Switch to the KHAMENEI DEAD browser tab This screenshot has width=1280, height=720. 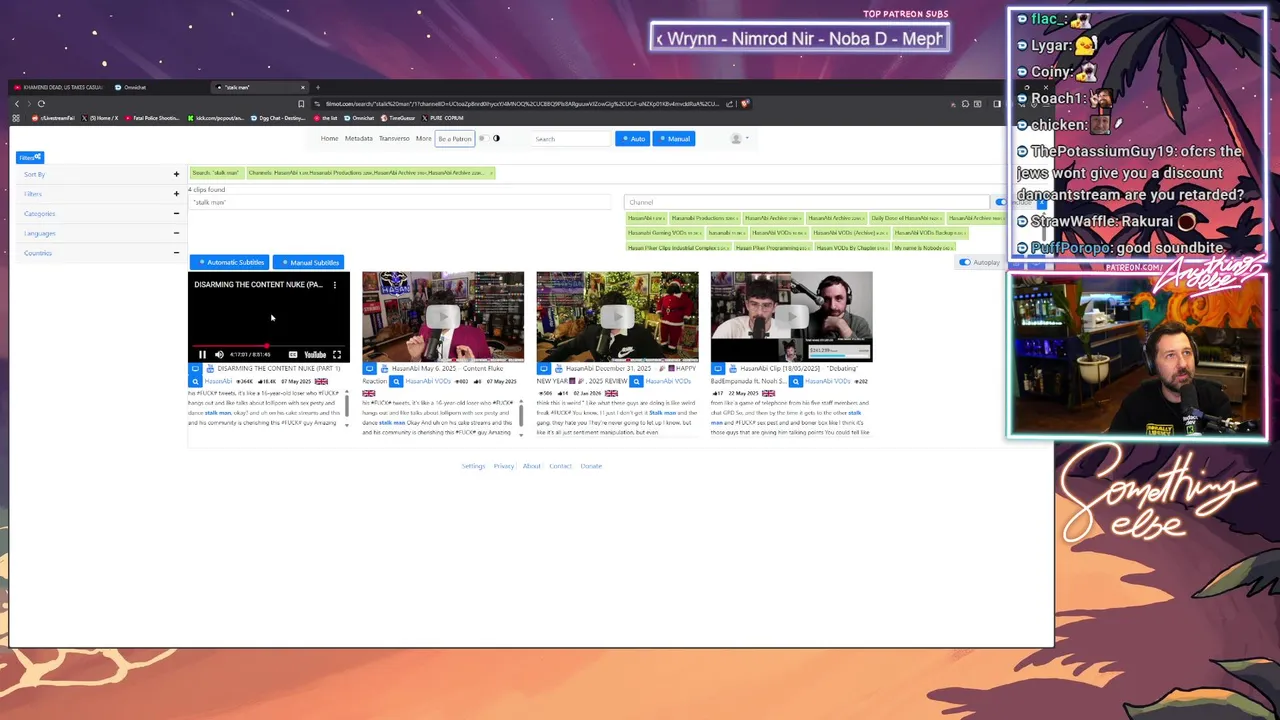tap(59, 87)
